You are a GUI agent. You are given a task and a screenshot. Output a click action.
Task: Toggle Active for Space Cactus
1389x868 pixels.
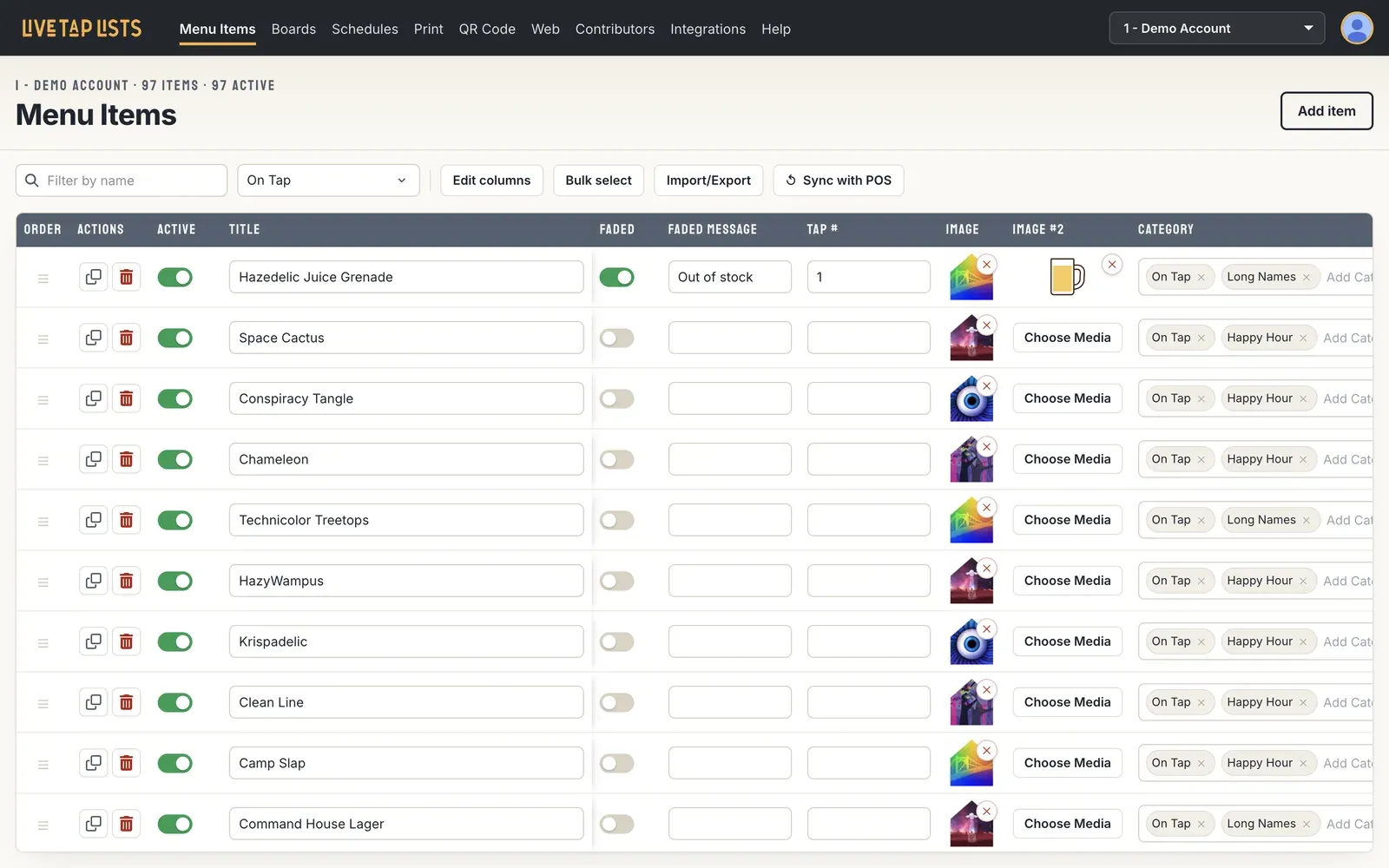[174, 338]
